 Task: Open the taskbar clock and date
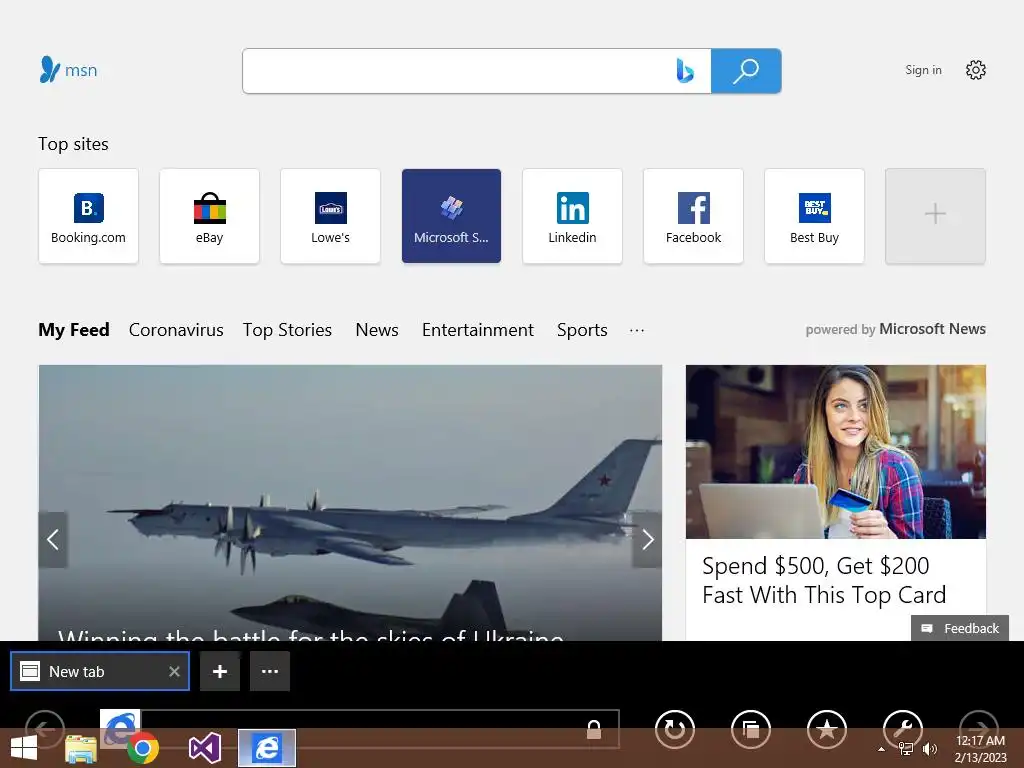[x=980, y=748]
